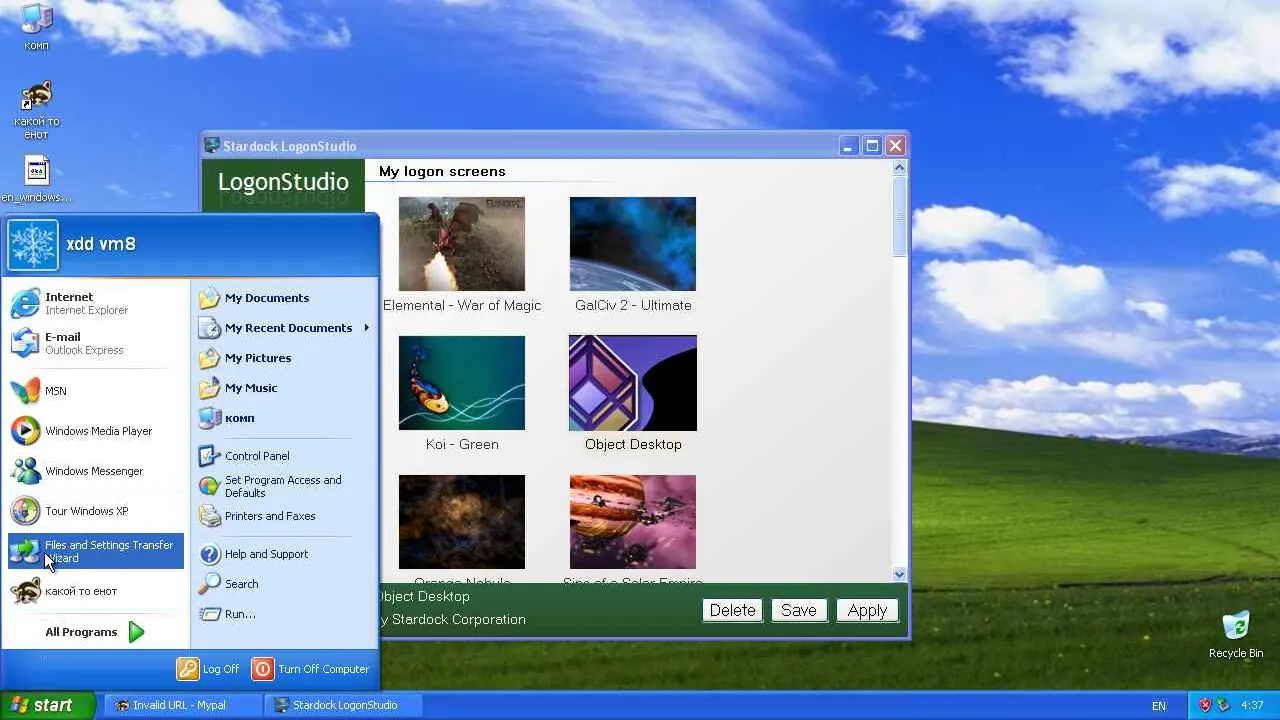Open MSN from the Start menu
The height and width of the screenshot is (720, 1280).
click(96, 391)
